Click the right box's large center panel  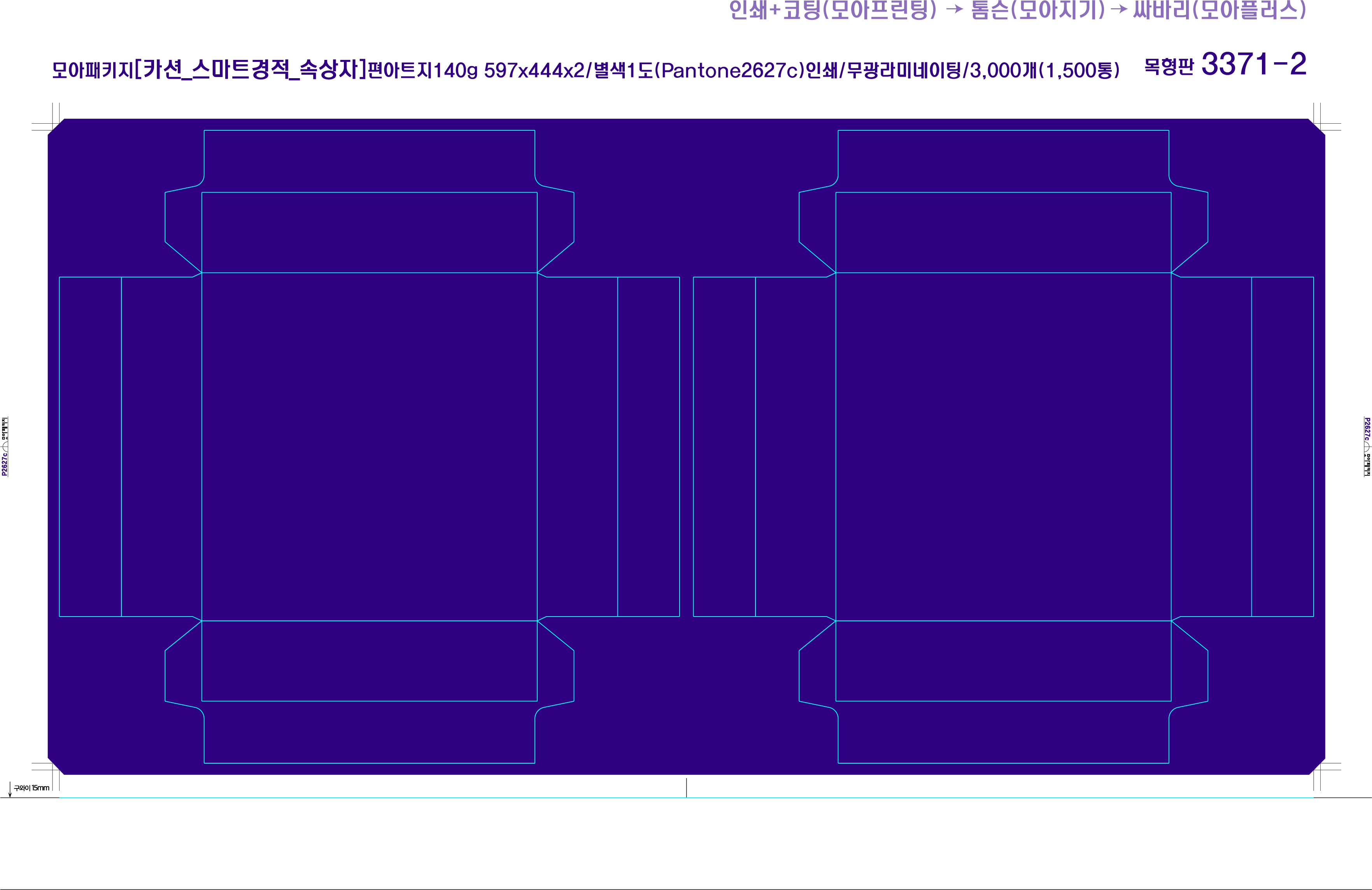(1003, 447)
